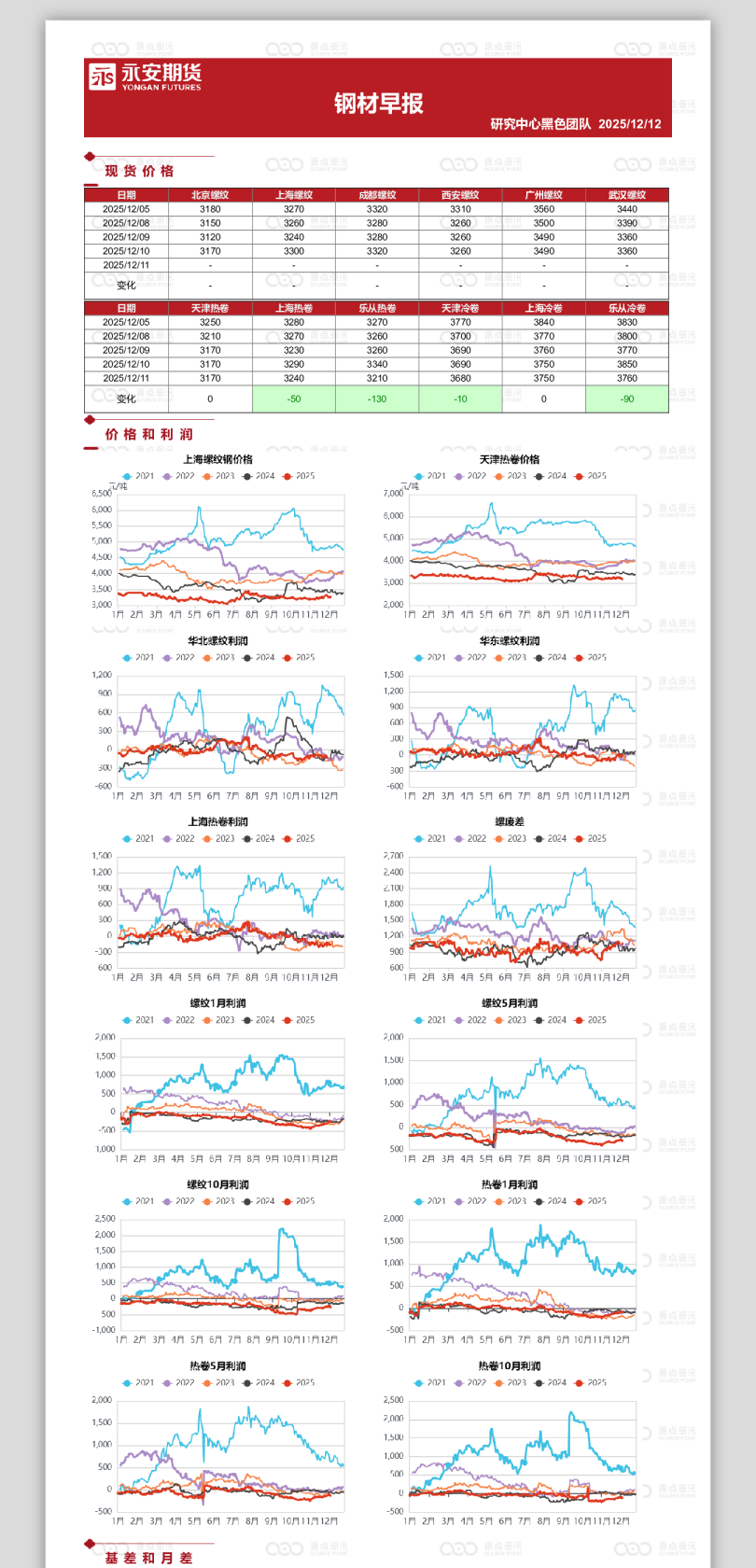Click the 北京螺纹 value 3120 for 2025/12/09
Screen dimensions: 756x1568
210,237
